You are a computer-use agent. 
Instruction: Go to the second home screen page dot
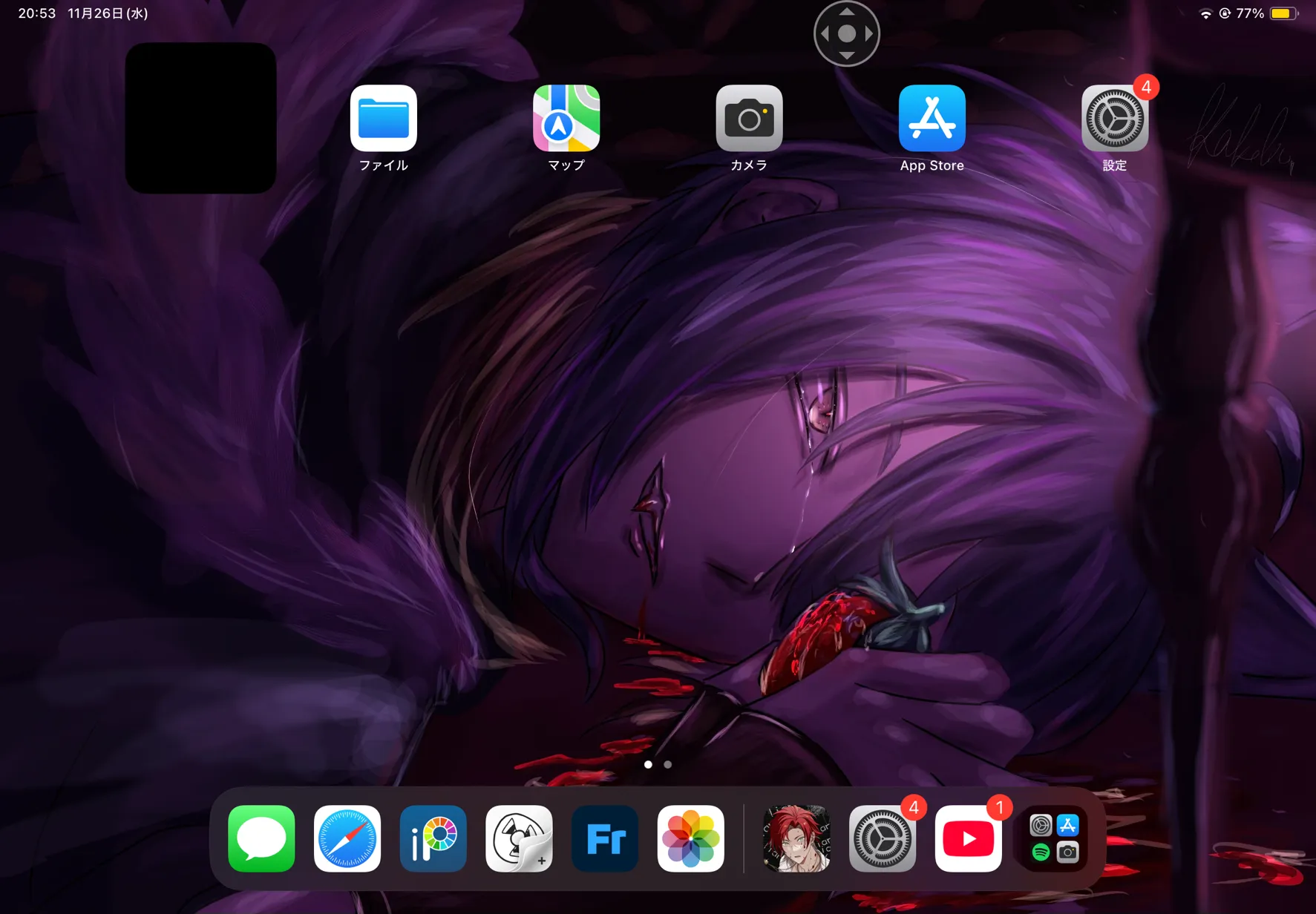click(x=668, y=764)
